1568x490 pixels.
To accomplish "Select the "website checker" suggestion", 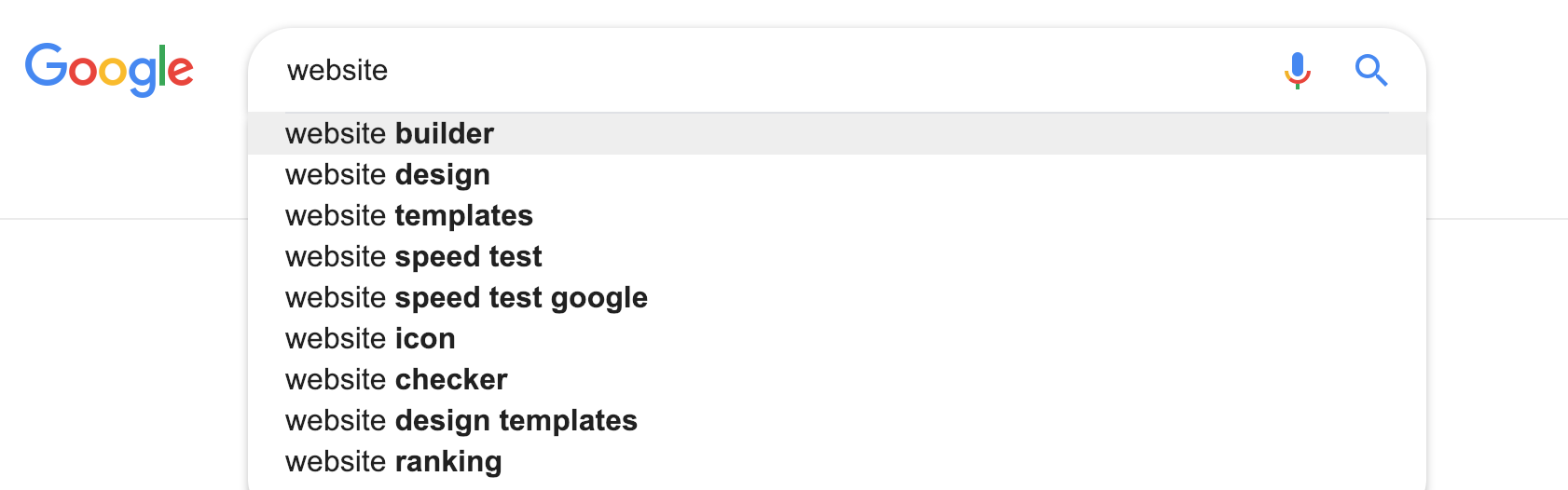I will tap(396, 380).
